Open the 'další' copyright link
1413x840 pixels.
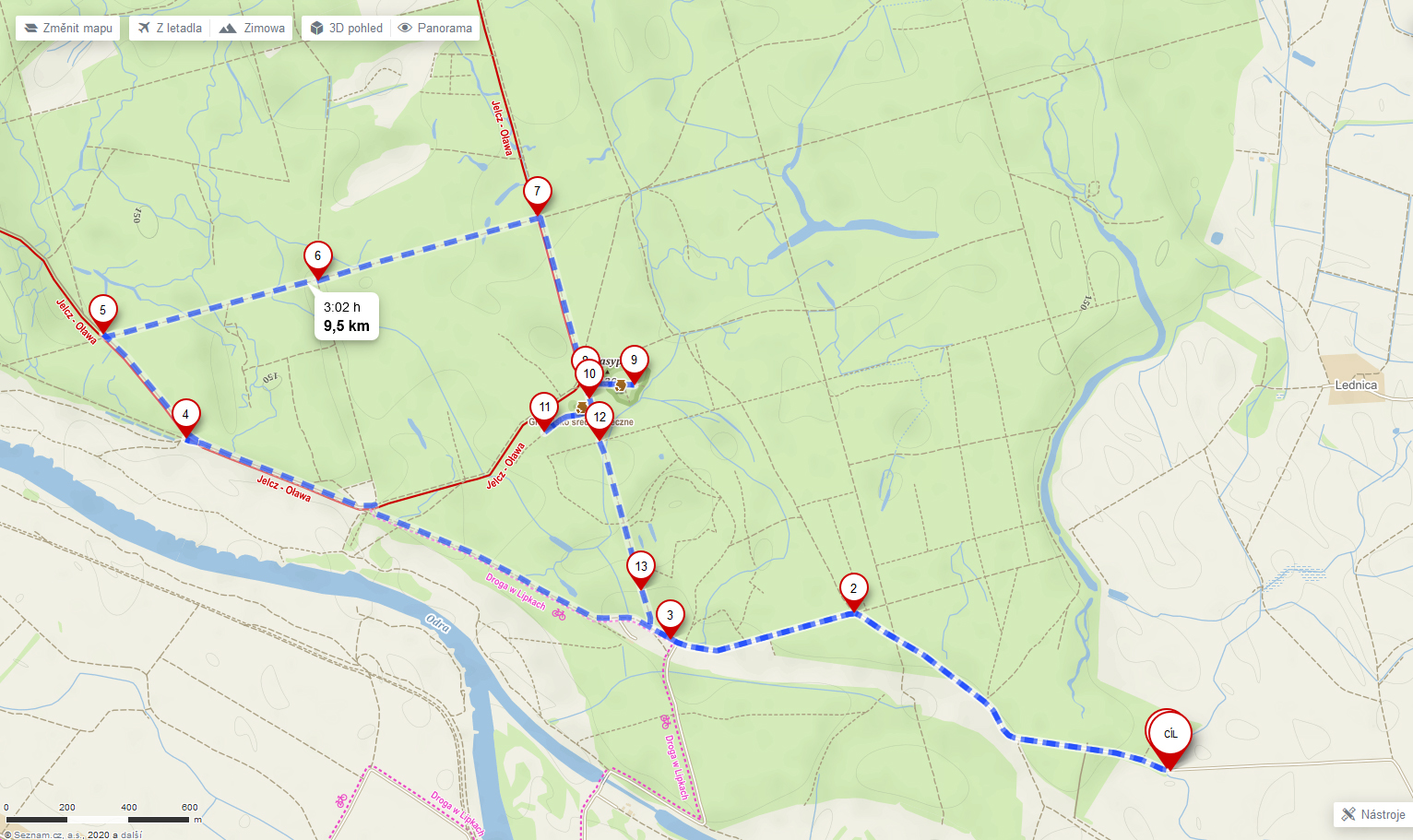tap(131, 834)
